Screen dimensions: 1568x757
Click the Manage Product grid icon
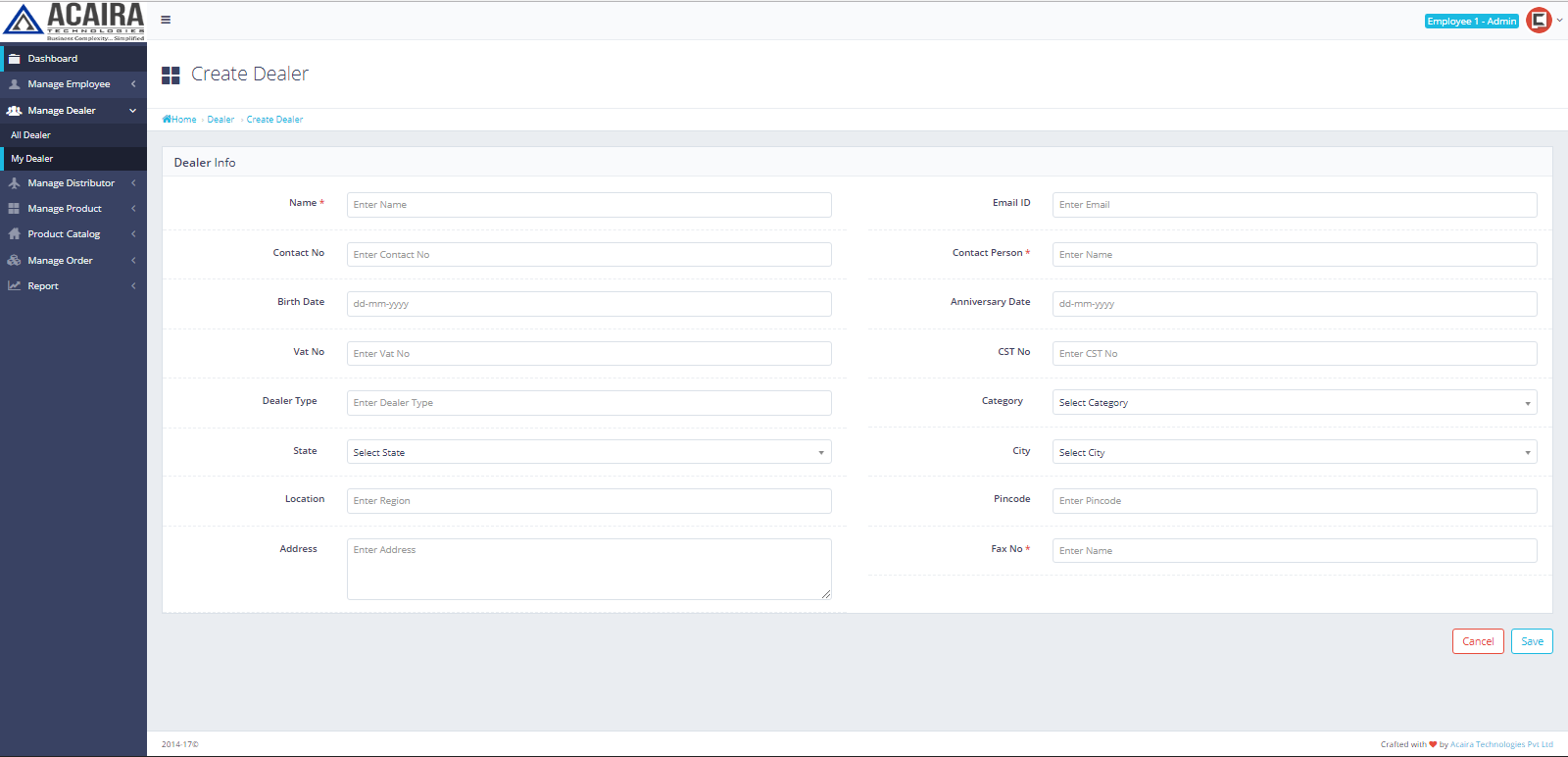15,209
